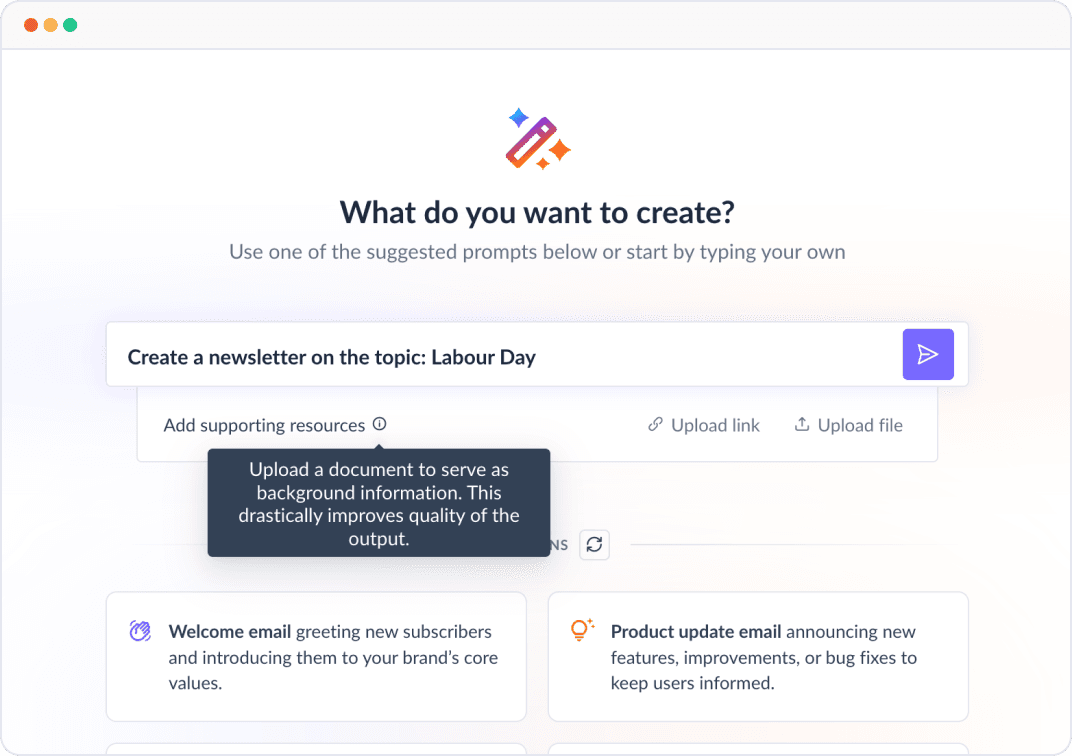Click the suggested prompts subtitle text
The image size is (1072, 756).
pos(537,252)
